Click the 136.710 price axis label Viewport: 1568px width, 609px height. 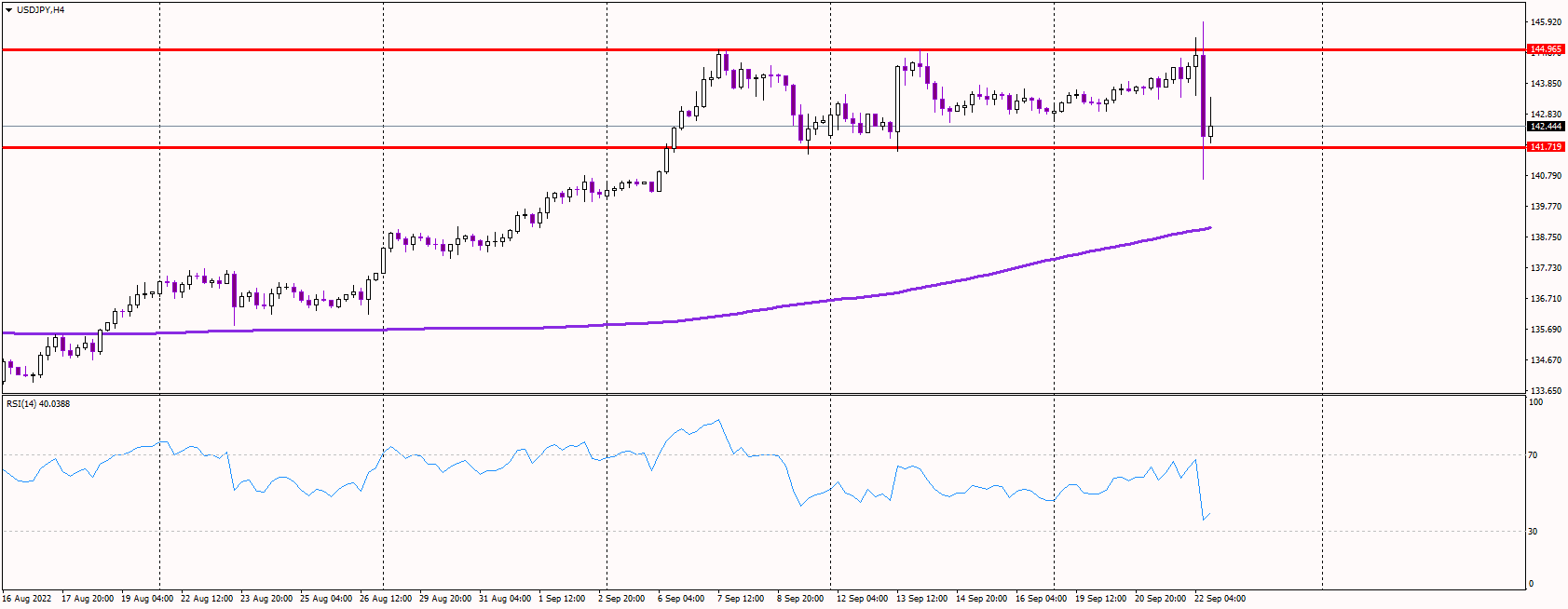[1546, 299]
